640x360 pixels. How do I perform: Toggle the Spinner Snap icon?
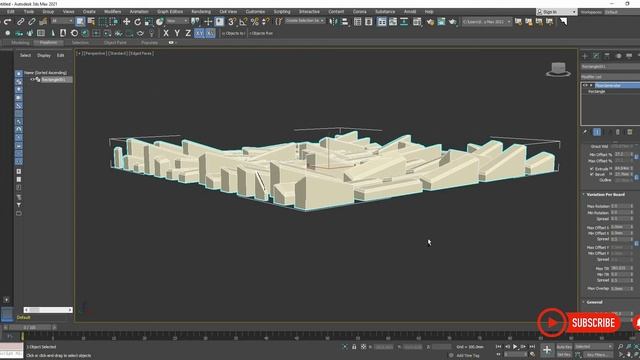click(x=265, y=22)
